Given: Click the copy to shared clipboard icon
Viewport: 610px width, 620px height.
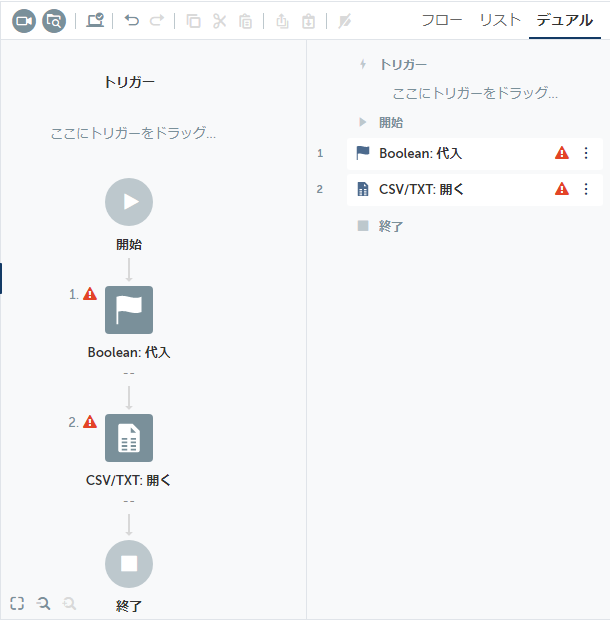Looking at the screenshot, I should tap(282, 21).
